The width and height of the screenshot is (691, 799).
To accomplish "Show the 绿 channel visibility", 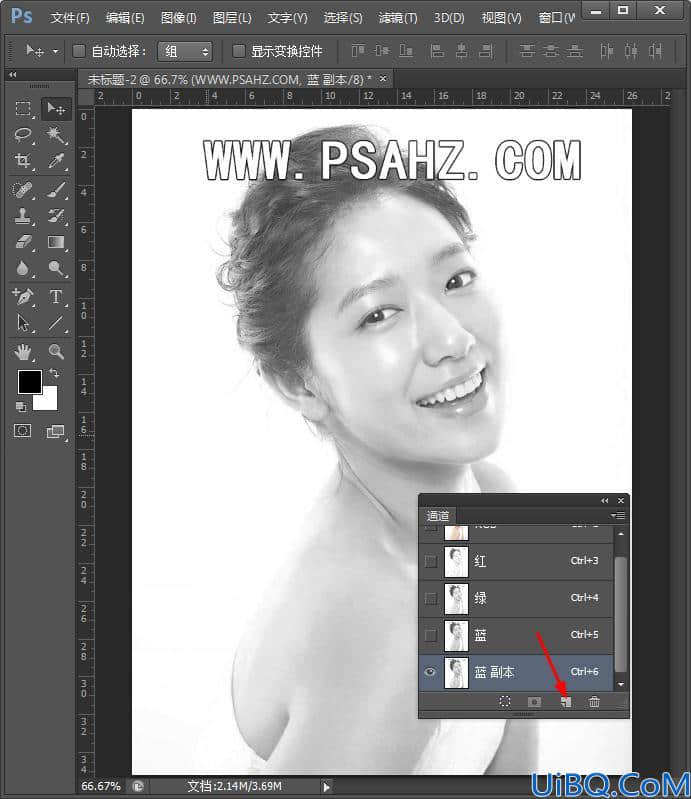I will point(431,598).
